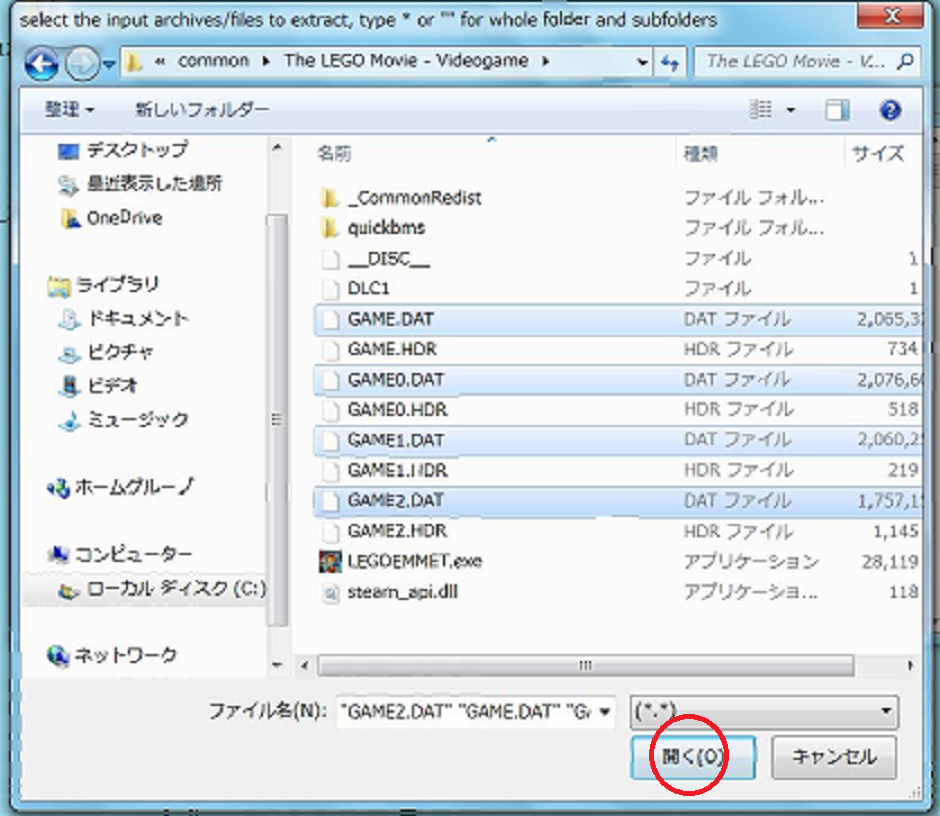Select GAME1.DAT file
Screen dimensions: 940x816
click(619, 440)
